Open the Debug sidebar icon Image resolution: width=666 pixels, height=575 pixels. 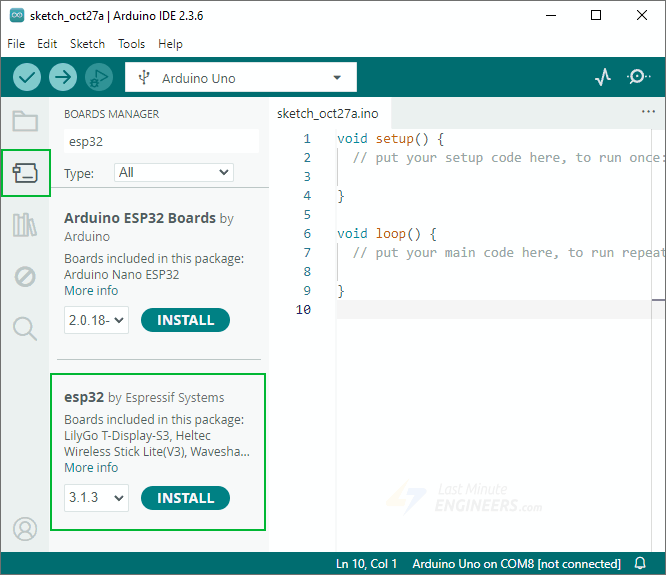(x=25, y=277)
